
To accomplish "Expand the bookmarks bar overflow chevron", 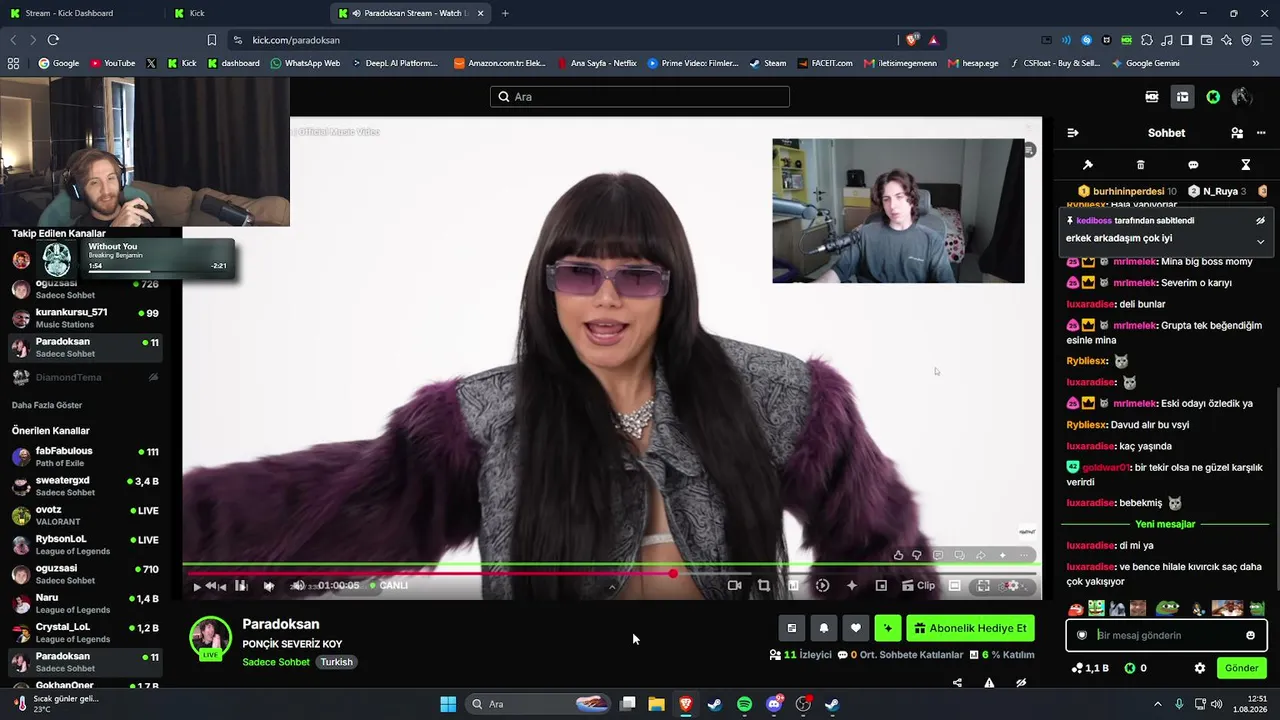I will pos(1256,63).
